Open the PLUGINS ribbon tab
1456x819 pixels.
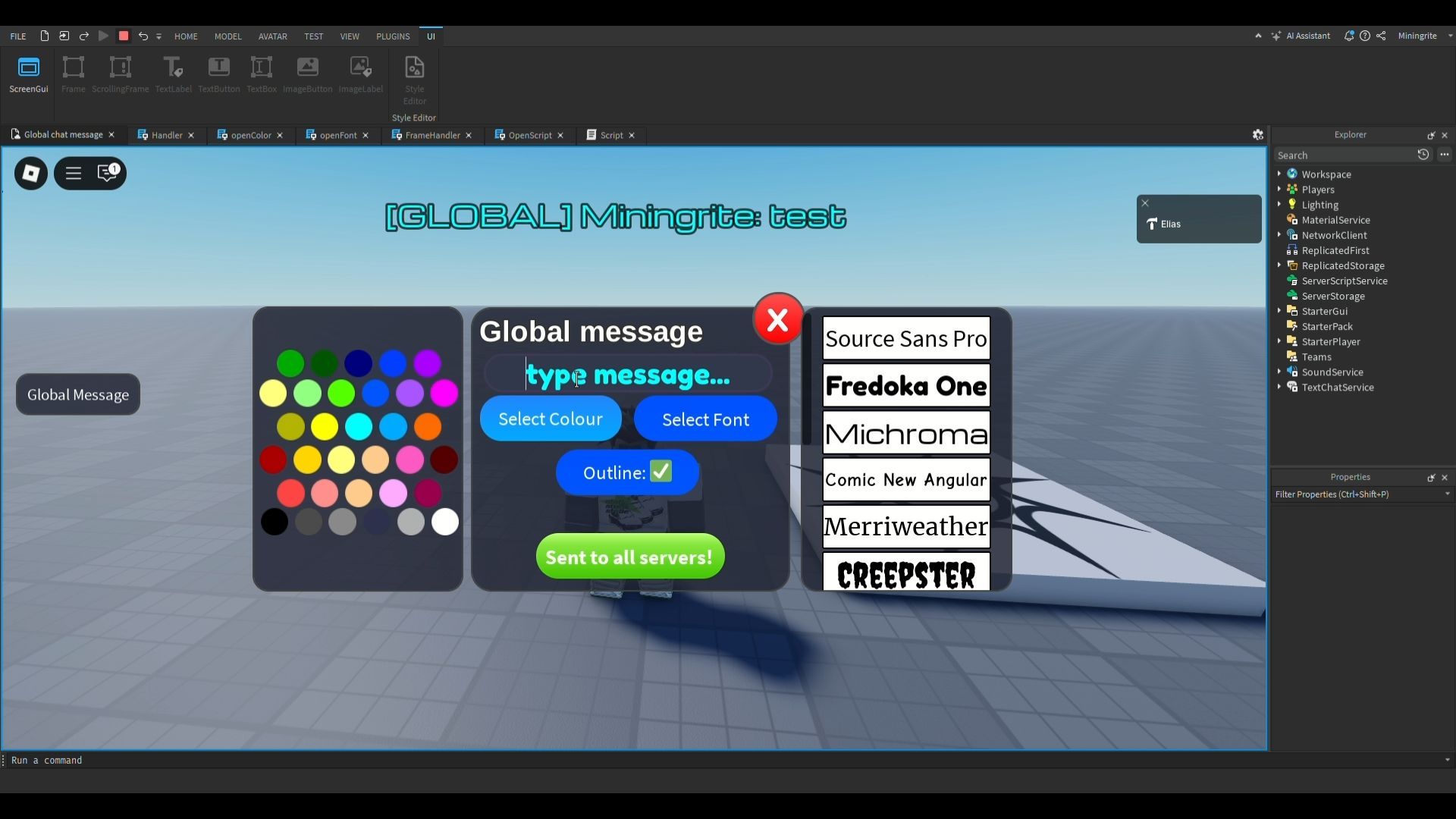pos(393,36)
